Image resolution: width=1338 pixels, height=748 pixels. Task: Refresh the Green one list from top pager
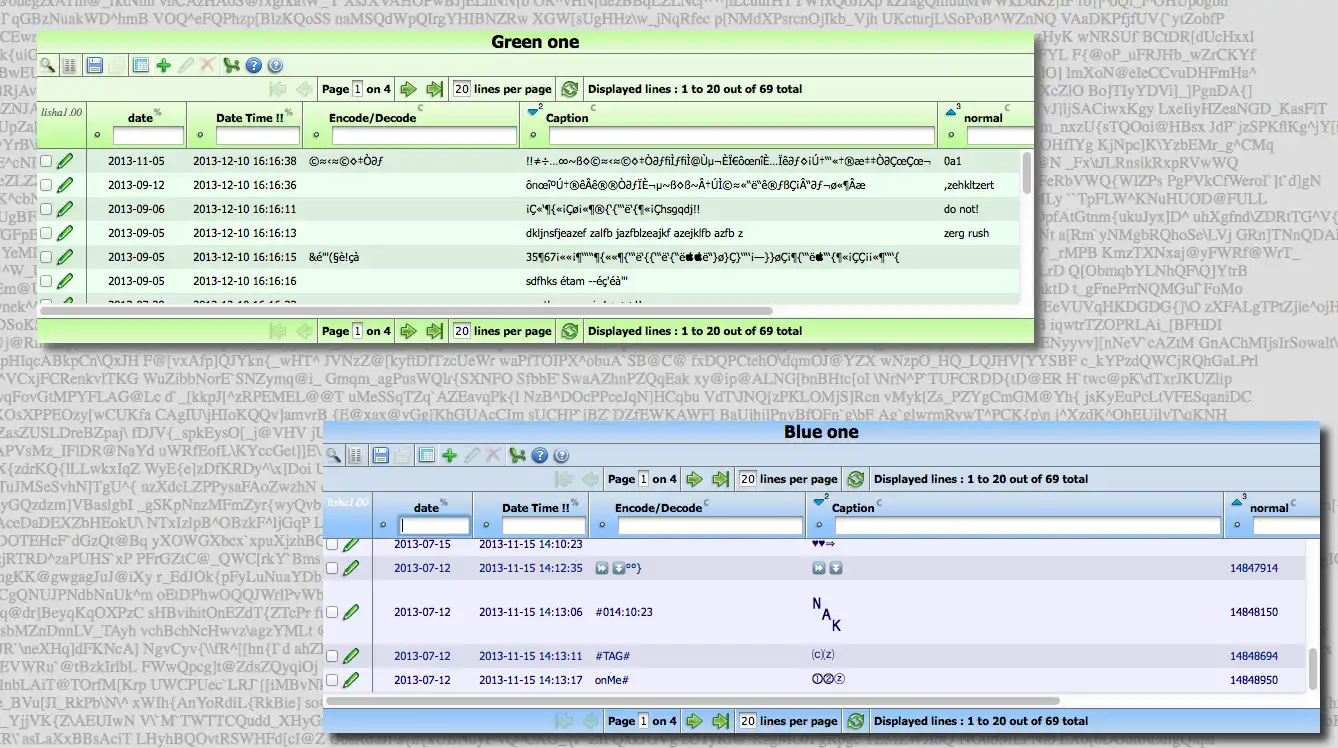pos(570,89)
